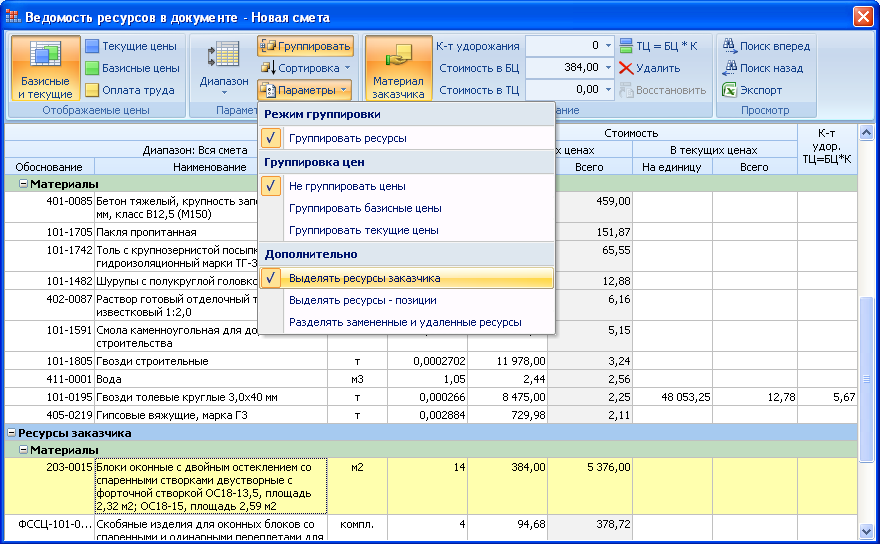880x544 pixels.
Task: Toggle Группировать ресурсы menu option
Action: pyautogui.click(x=407, y=138)
